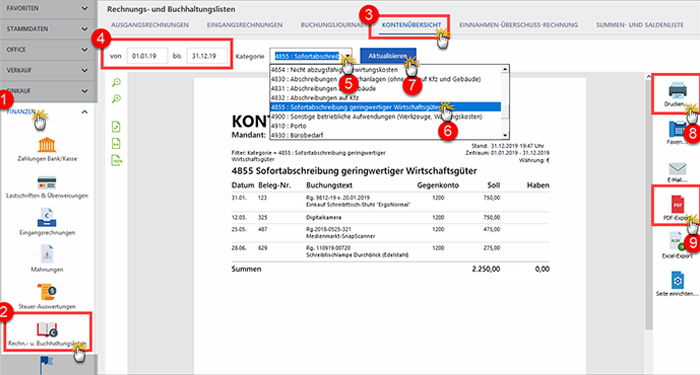This screenshot has height=375, width=700.
Task: Export report with Excel-Export icon
Action: point(677,242)
